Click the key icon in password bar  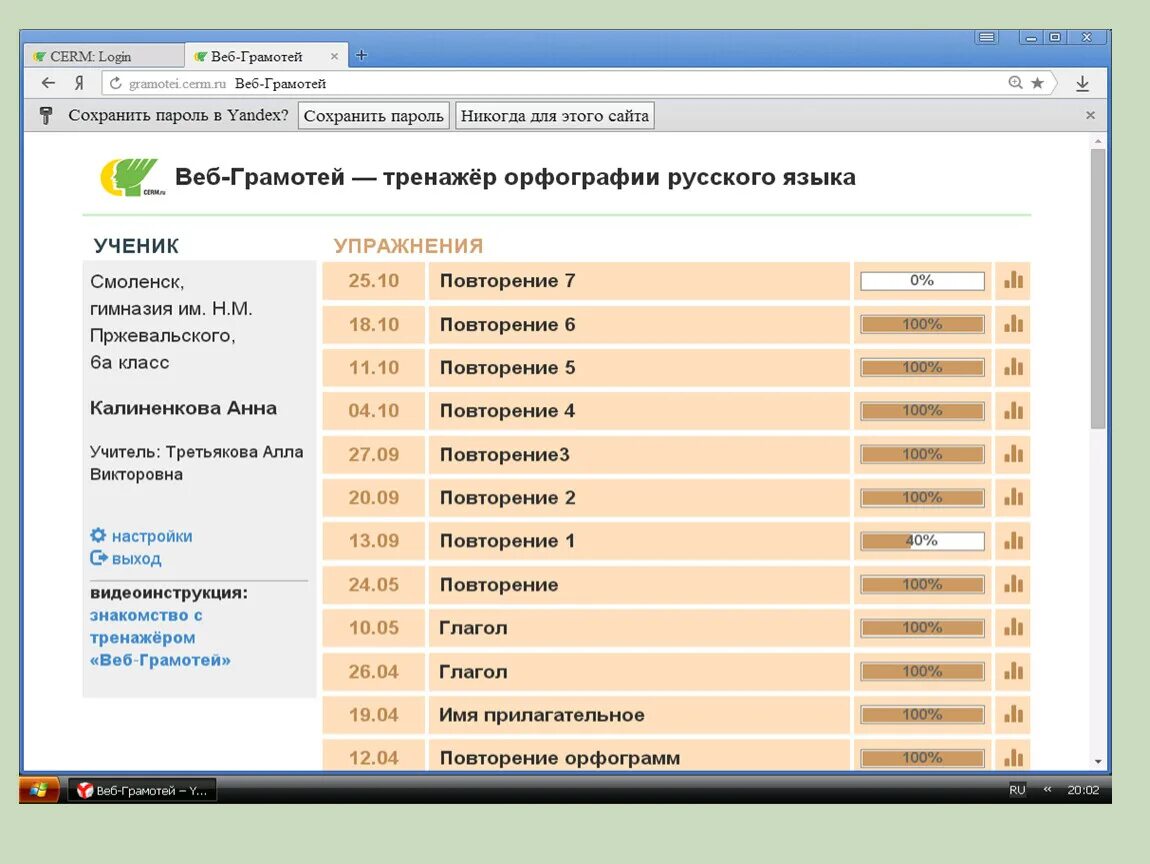[46, 115]
